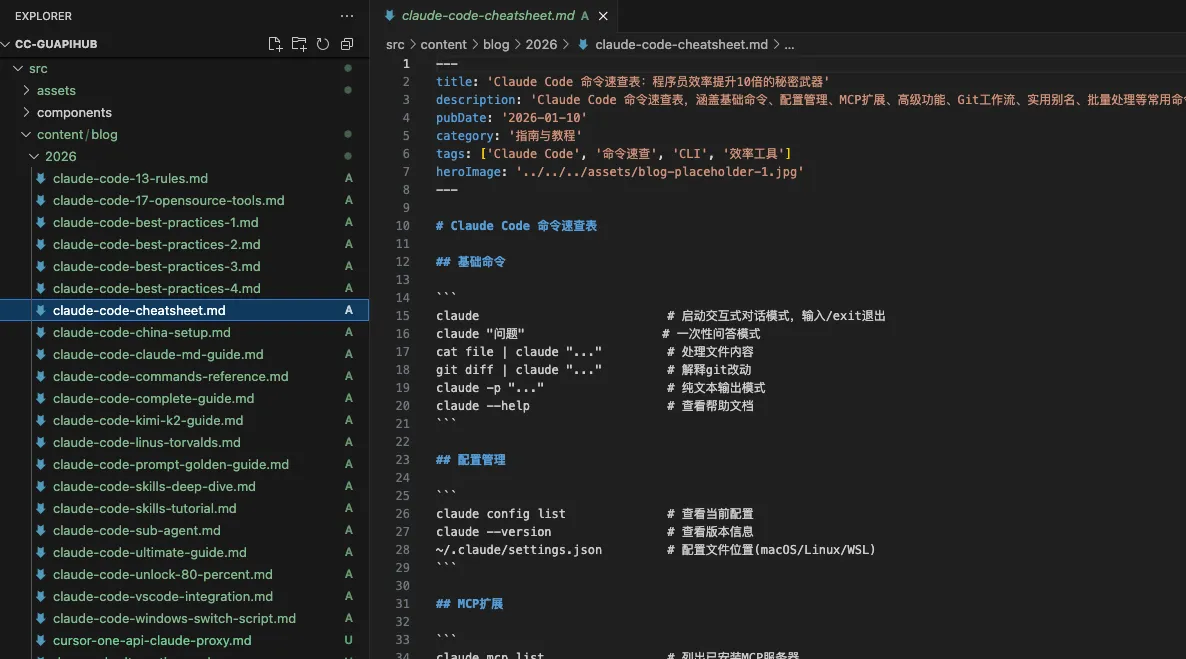
Task: Collapse the CC-GUAPIHUB project section
Action: click(6, 44)
